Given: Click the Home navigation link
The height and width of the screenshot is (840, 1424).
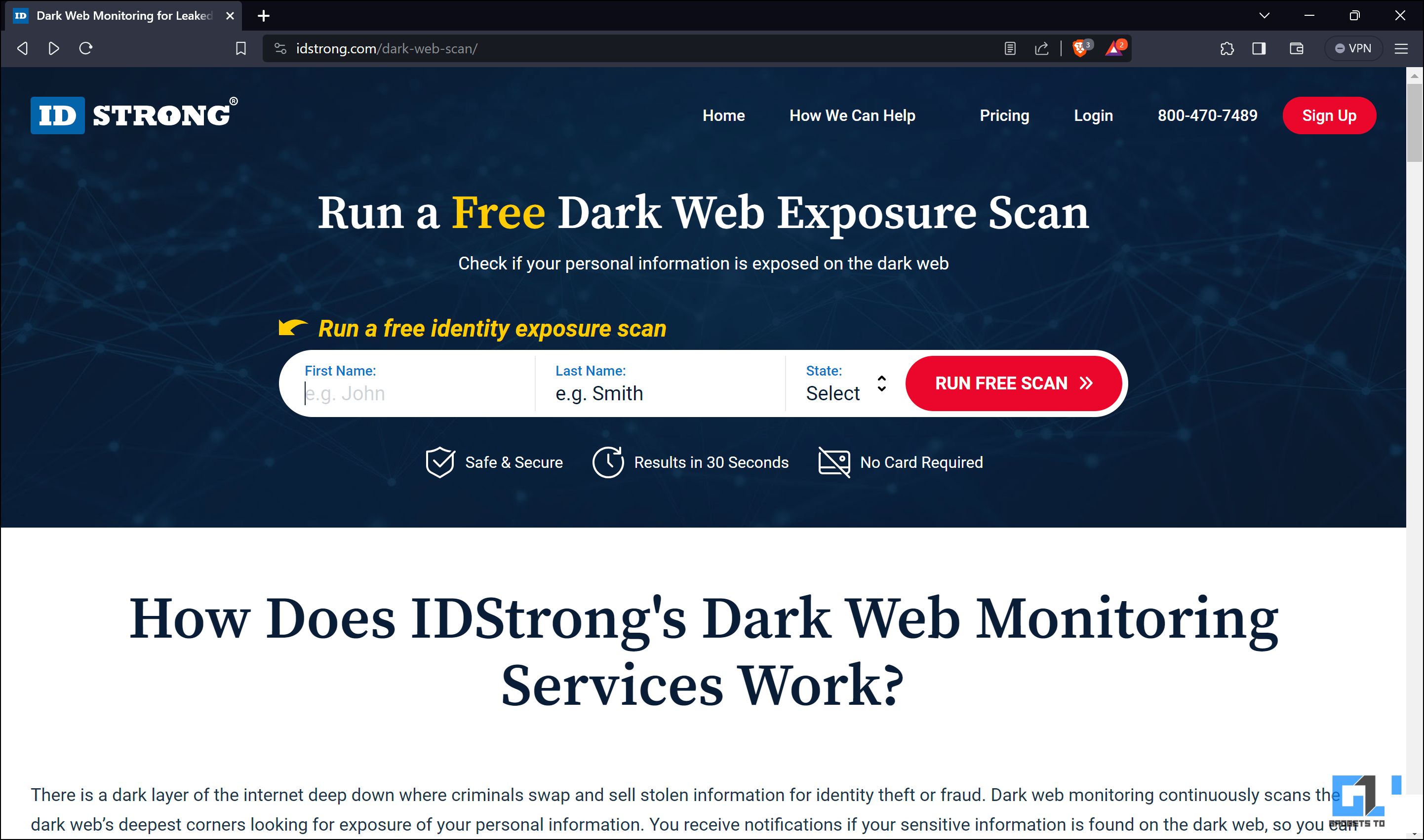Looking at the screenshot, I should (723, 115).
